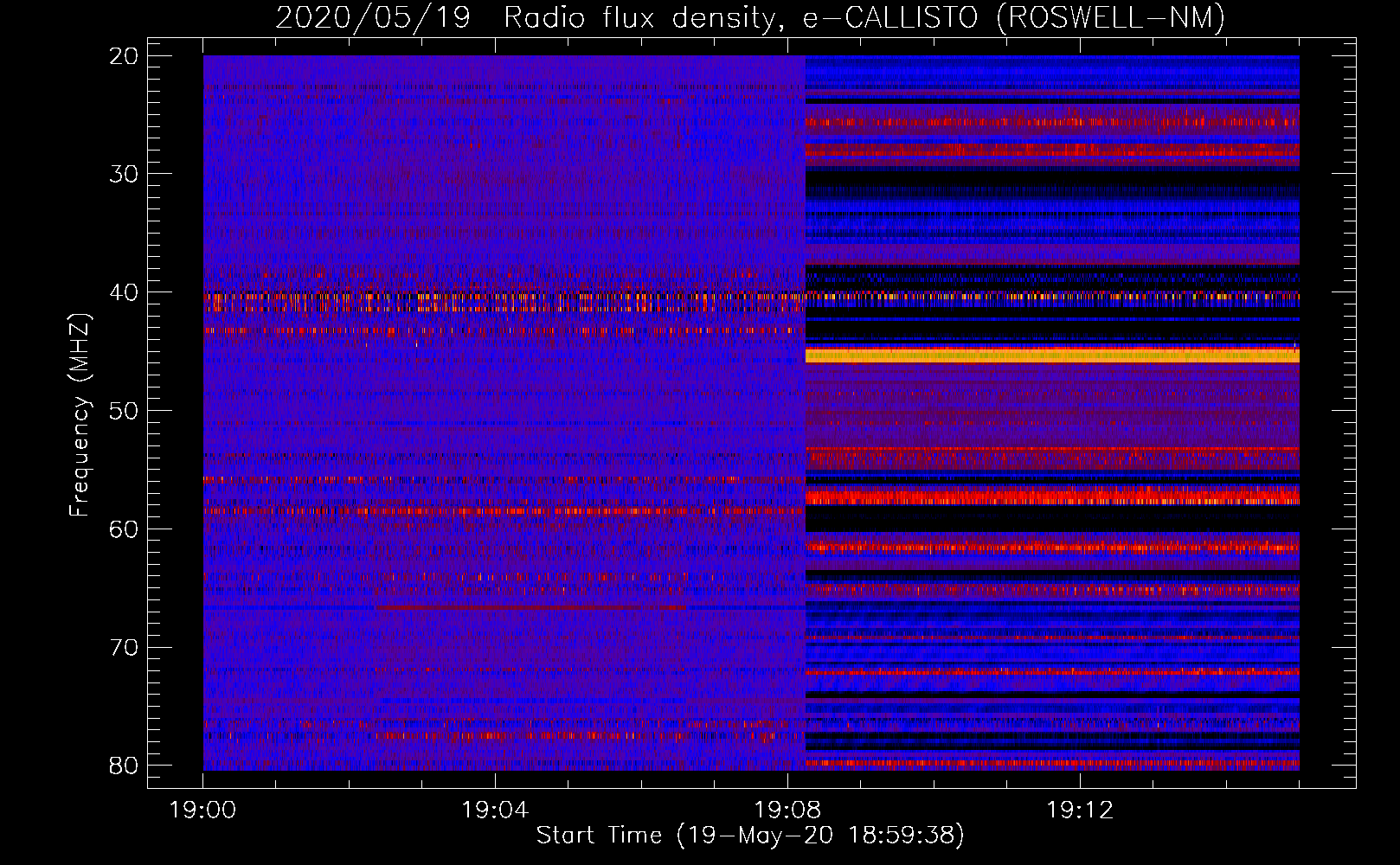Click the 50 MHz frequency tick label

(125, 411)
